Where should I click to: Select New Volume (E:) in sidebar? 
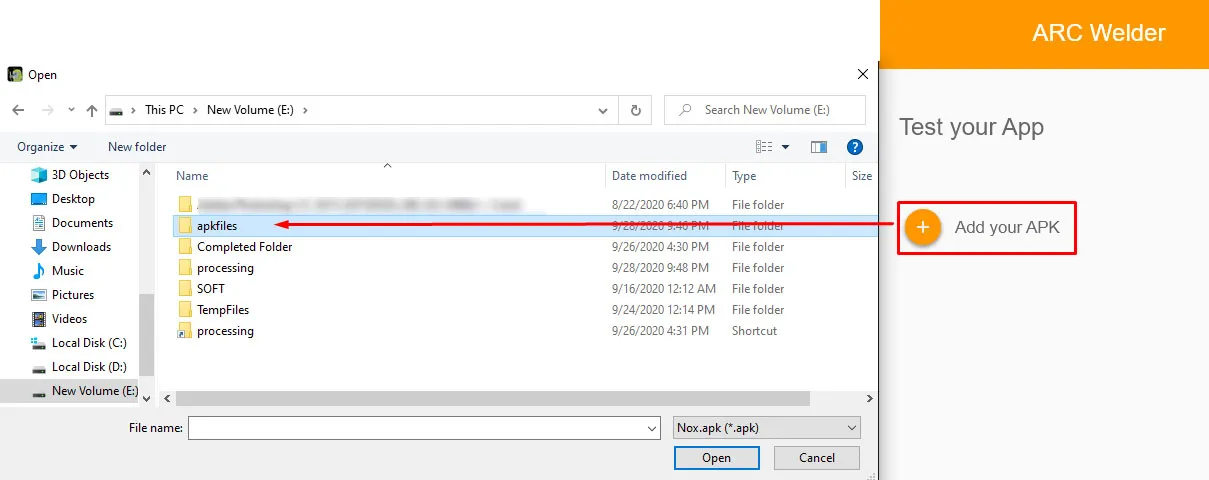[70, 391]
